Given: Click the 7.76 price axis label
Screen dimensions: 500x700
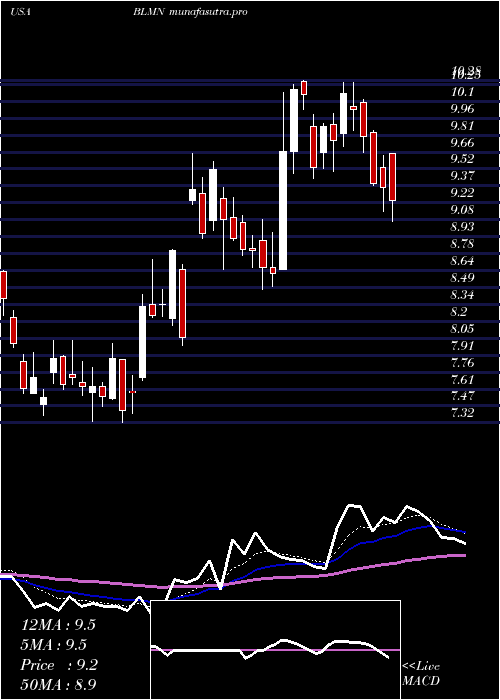Looking at the screenshot, I should coord(464,362).
